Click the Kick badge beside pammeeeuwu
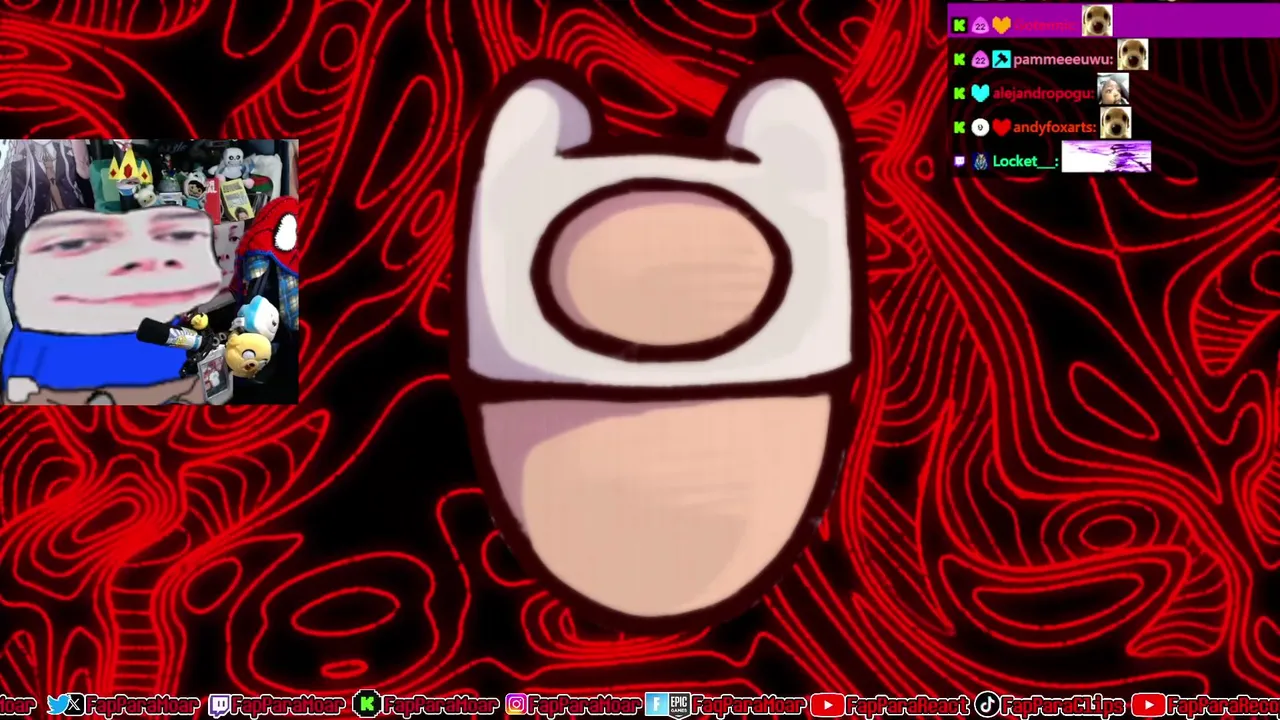 (x=960, y=60)
